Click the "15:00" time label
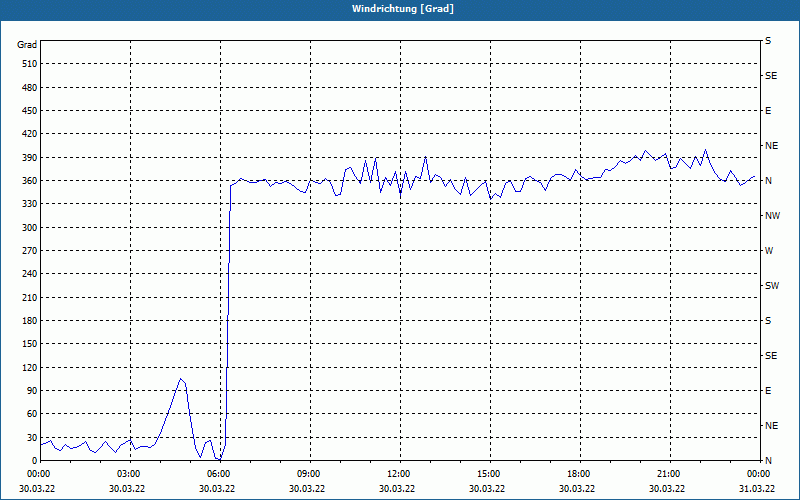The image size is (800, 500). (490, 474)
